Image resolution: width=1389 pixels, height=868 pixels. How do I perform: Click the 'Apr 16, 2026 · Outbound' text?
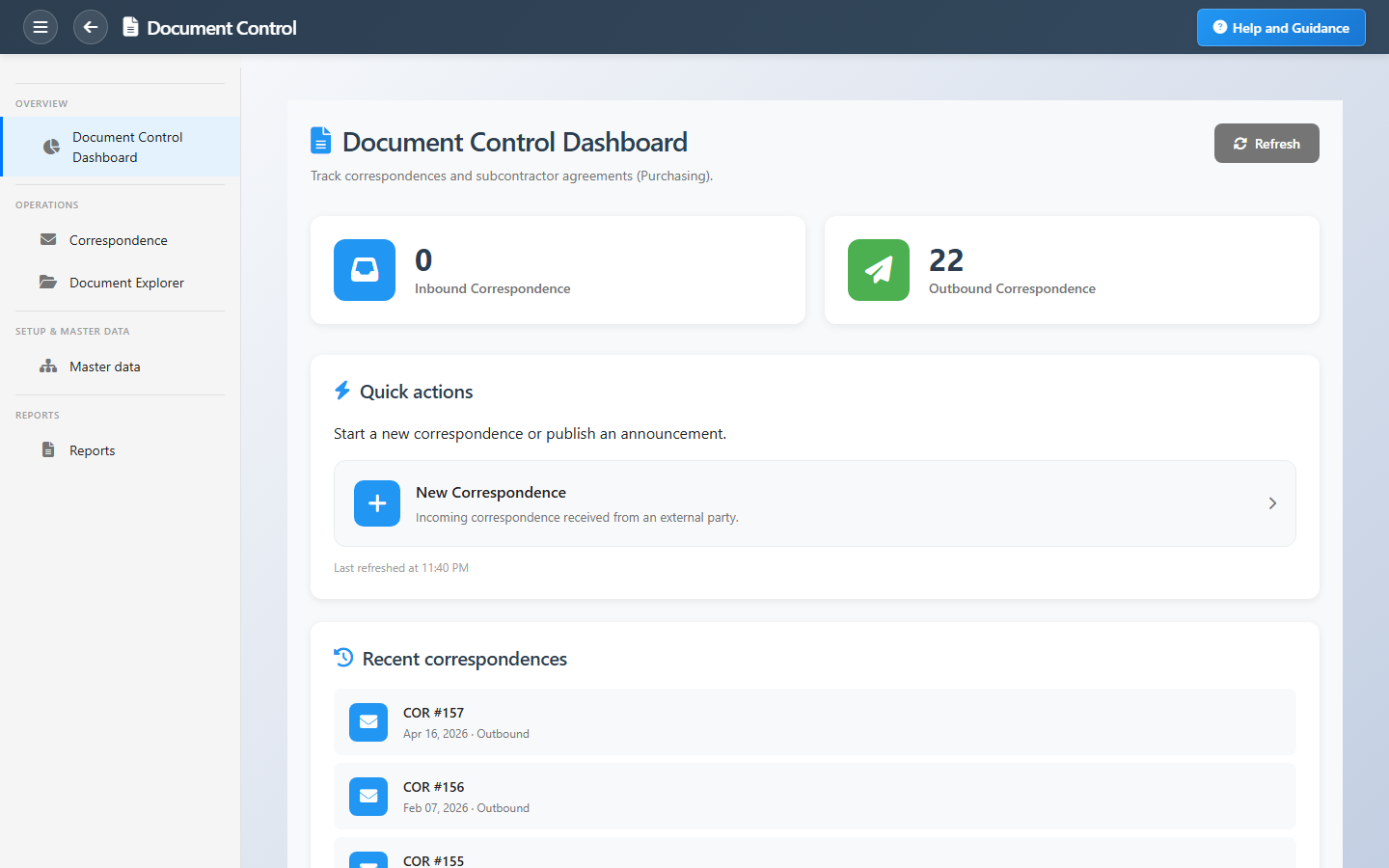click(x=466, y=734)
